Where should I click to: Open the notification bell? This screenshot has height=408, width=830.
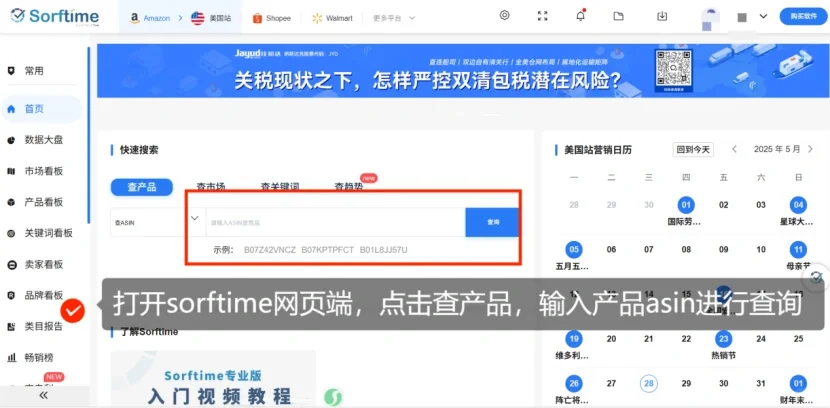tap(581, 15)
